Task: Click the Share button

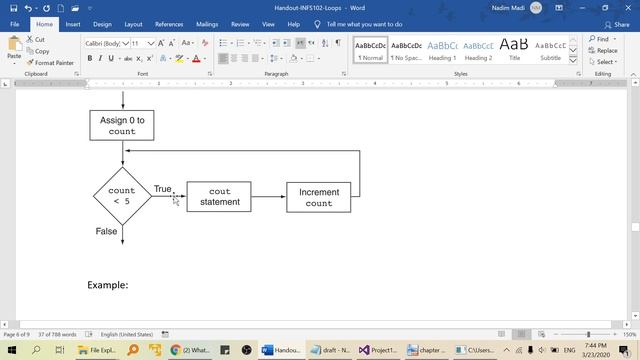Action: pos(617,25)
